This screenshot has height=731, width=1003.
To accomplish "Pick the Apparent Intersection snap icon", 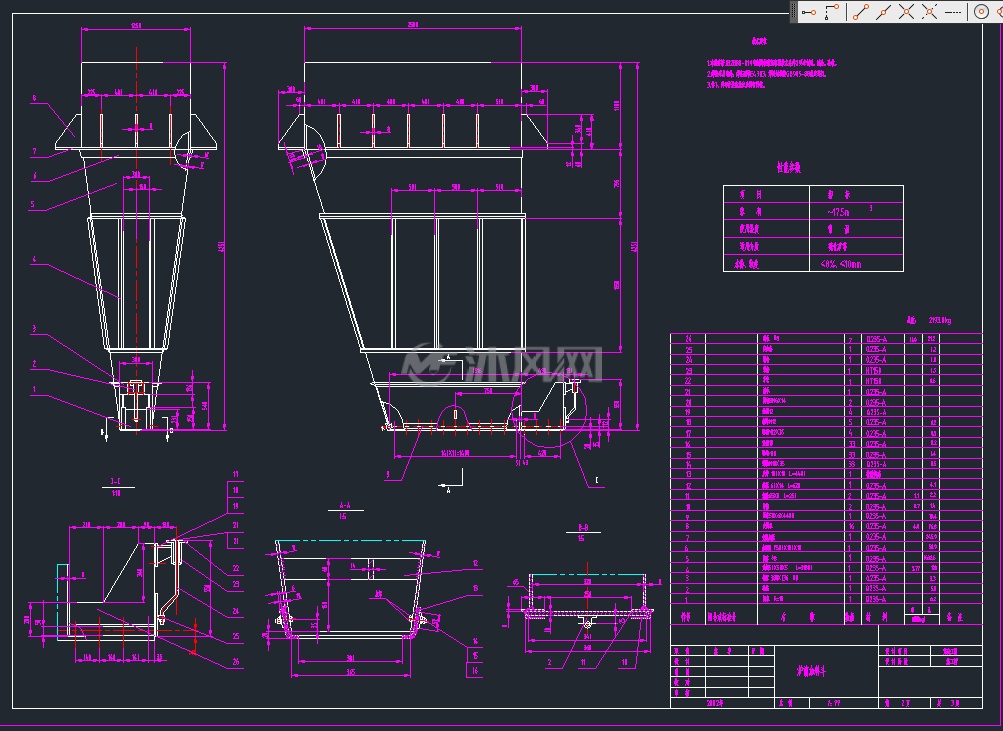I will point(929,12).
